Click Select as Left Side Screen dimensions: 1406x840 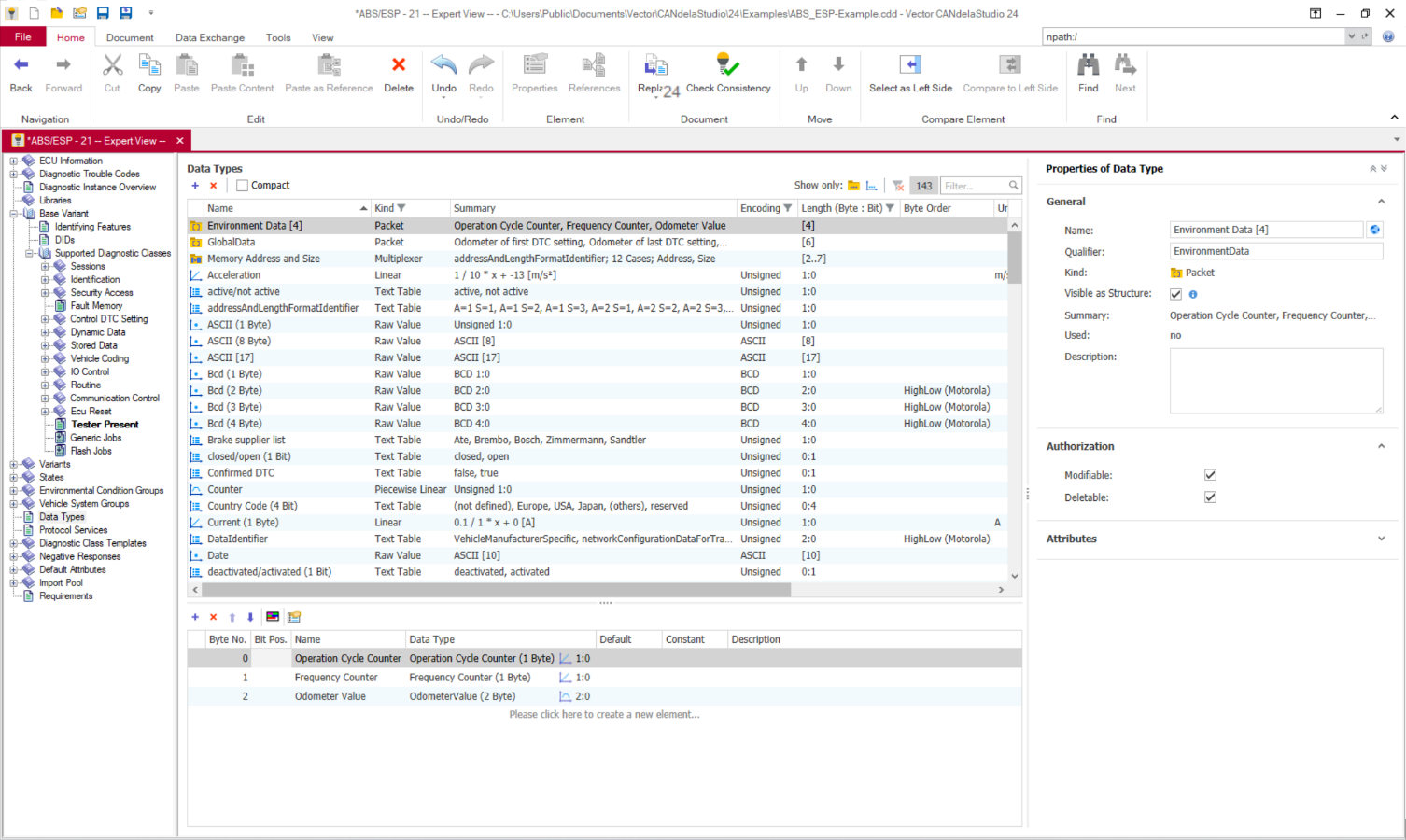tap(910, 74)
